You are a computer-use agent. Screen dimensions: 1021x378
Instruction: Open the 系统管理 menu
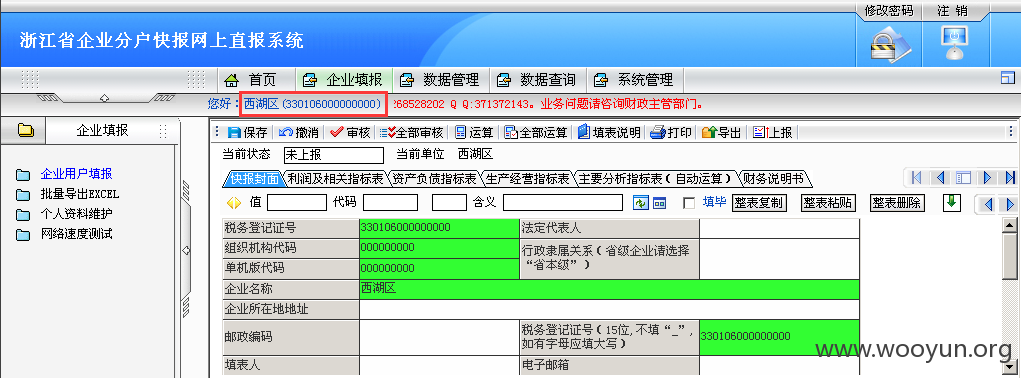pos(634,81)
